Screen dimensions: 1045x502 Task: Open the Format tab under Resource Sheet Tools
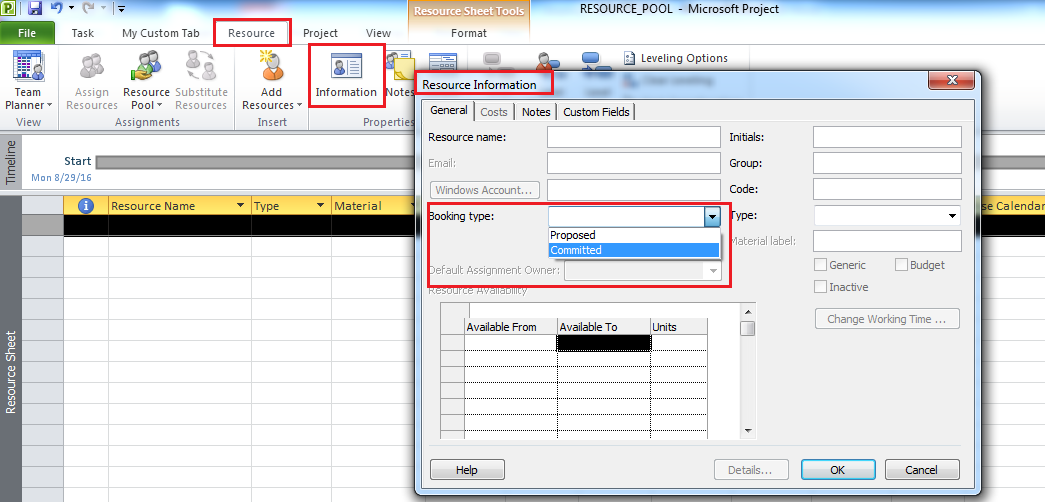point(469,33)
